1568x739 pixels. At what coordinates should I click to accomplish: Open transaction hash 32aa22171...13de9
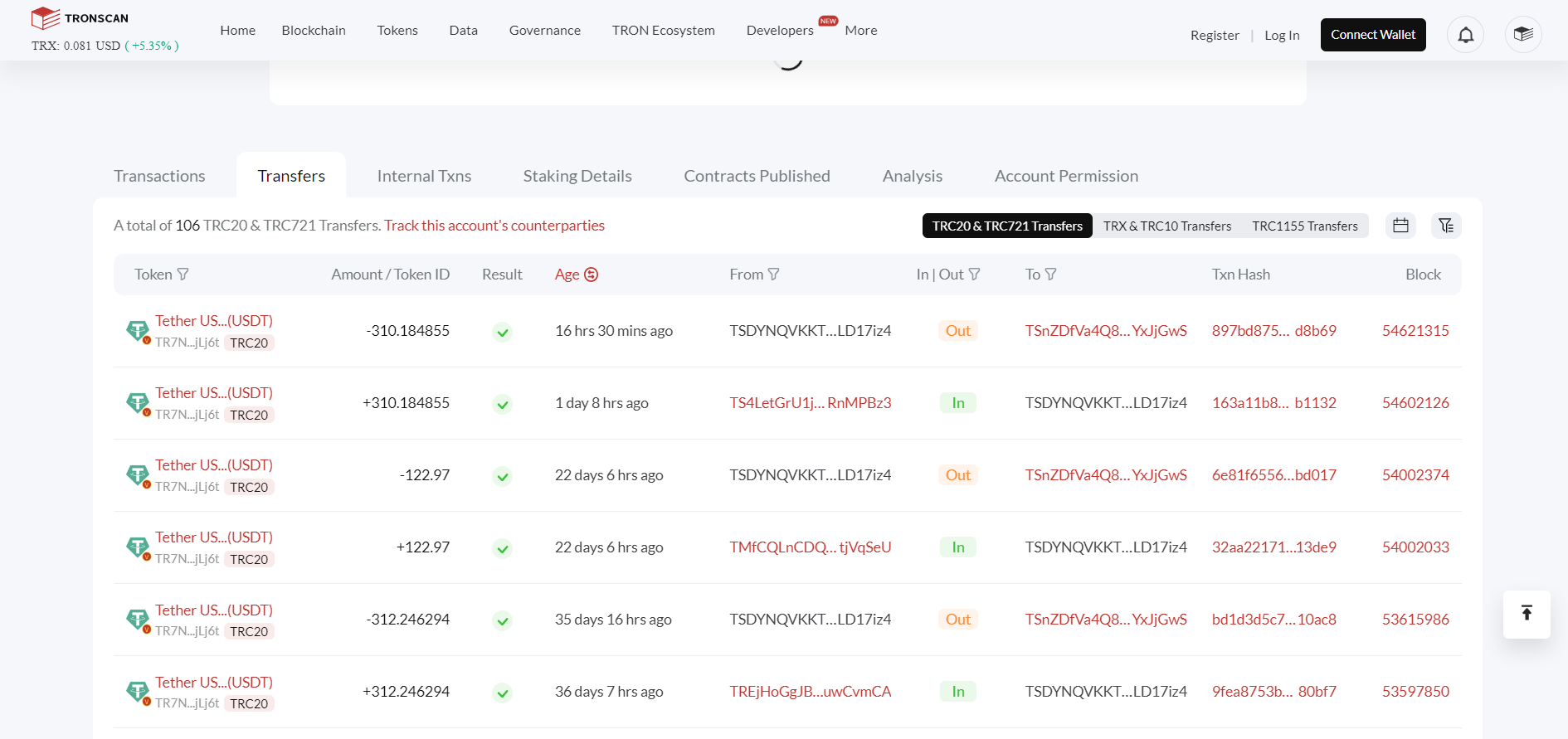[1274, 547]
